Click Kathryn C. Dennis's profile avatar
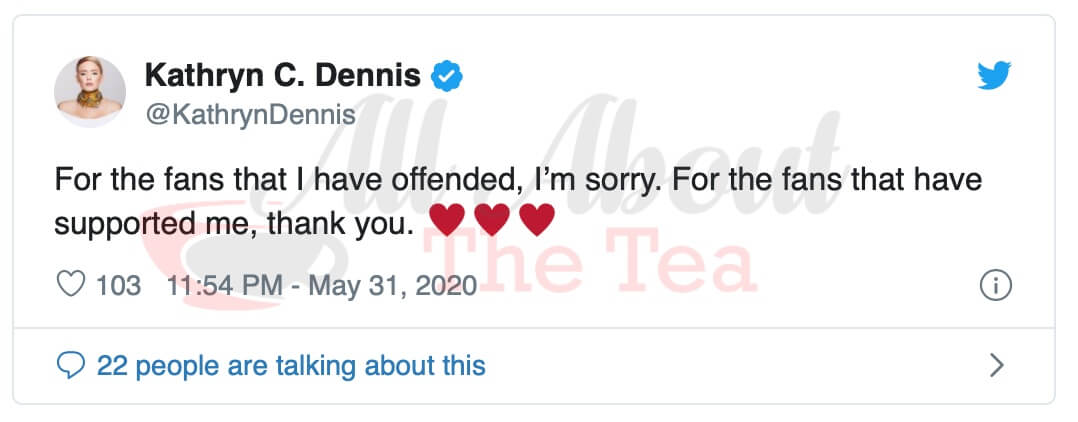The height and width of the screenshot is (422, 1078). [90, 92]
